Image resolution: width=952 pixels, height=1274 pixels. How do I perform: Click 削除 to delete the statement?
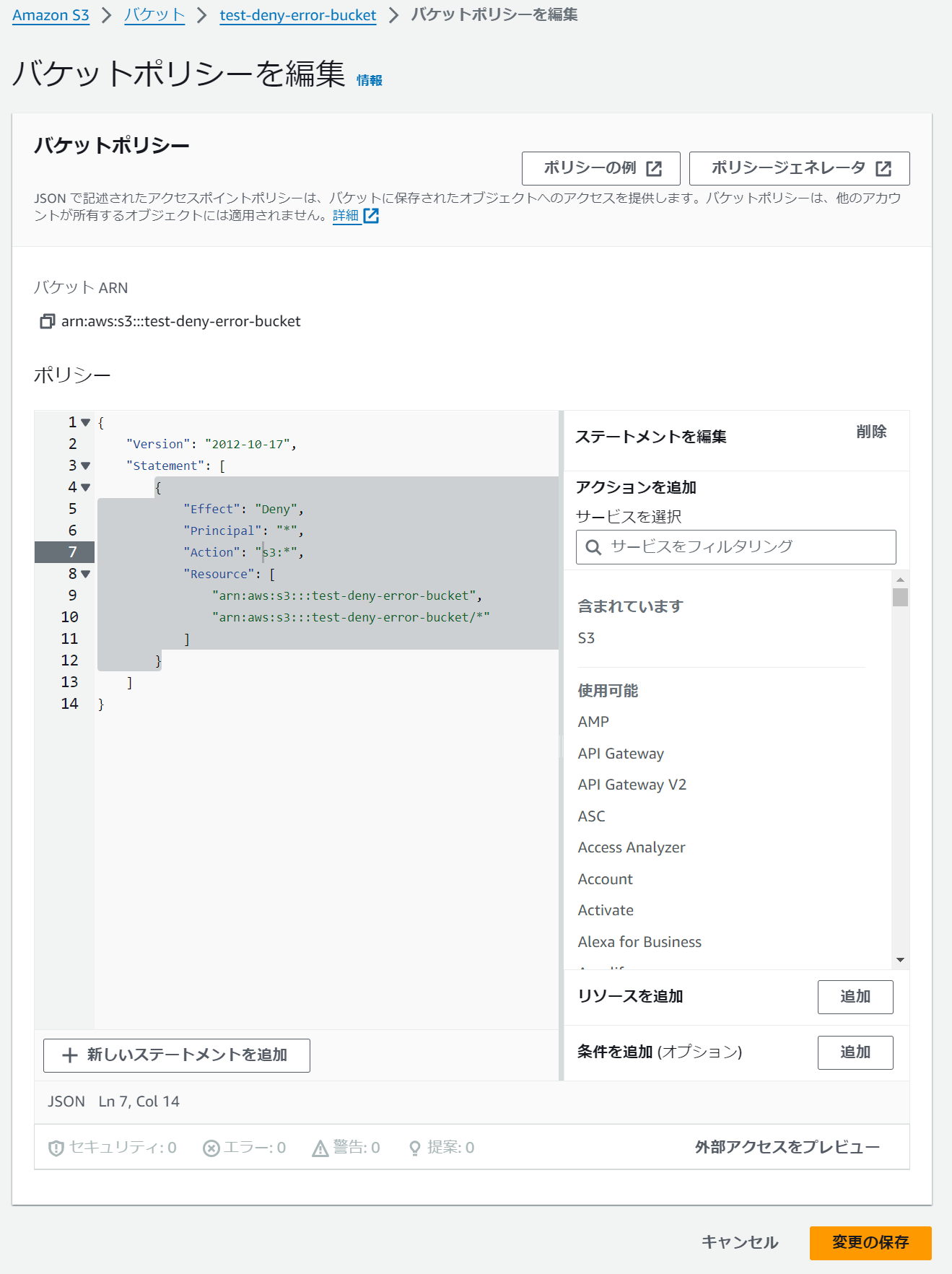tap(871, 432)
